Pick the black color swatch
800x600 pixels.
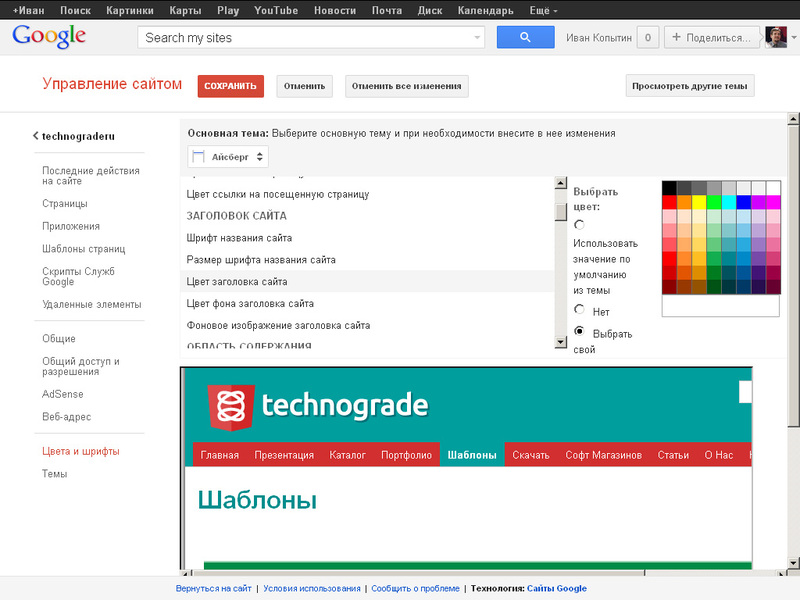click(669, 188)
